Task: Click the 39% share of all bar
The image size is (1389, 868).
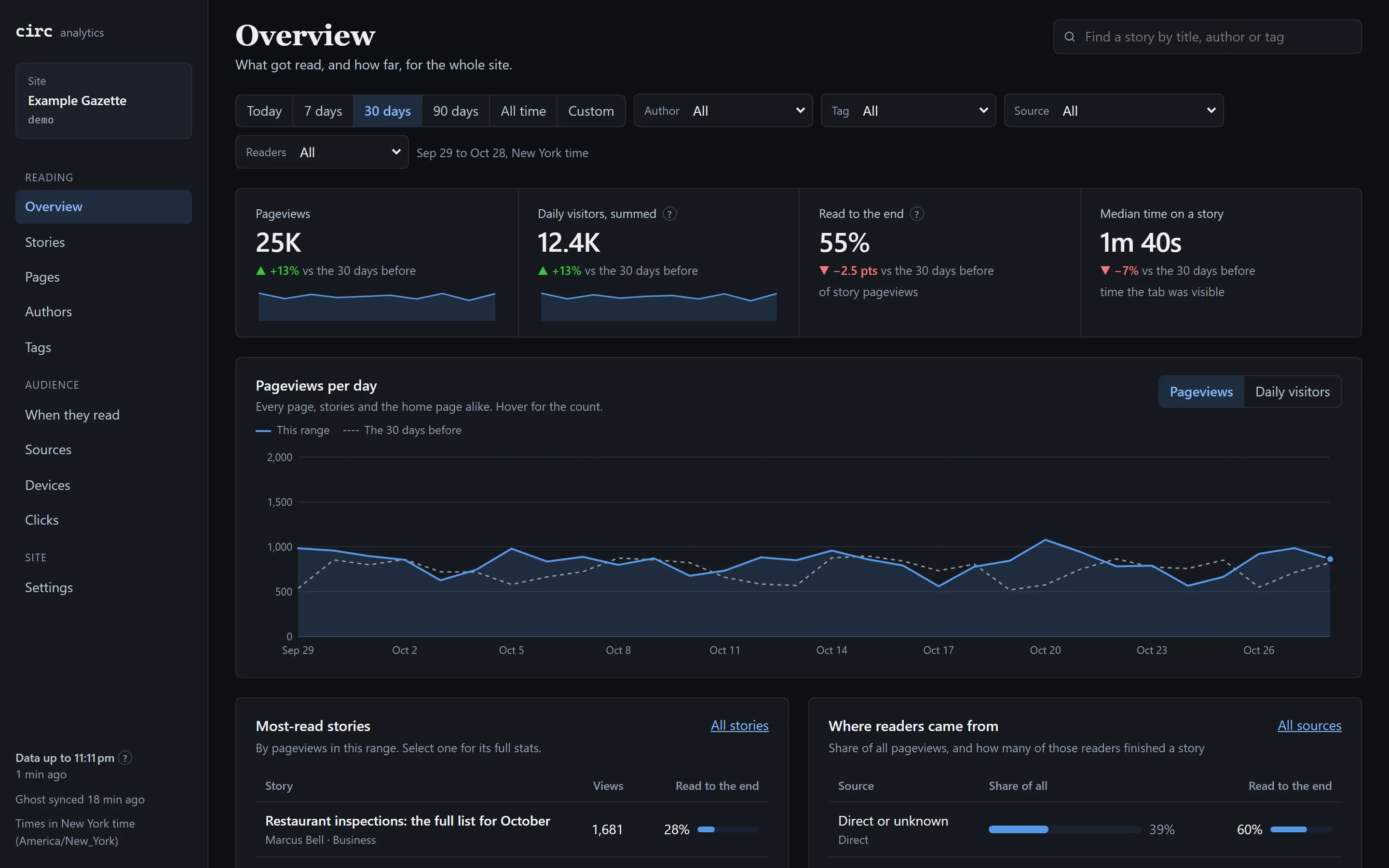Action: [x=1065, y=829]
